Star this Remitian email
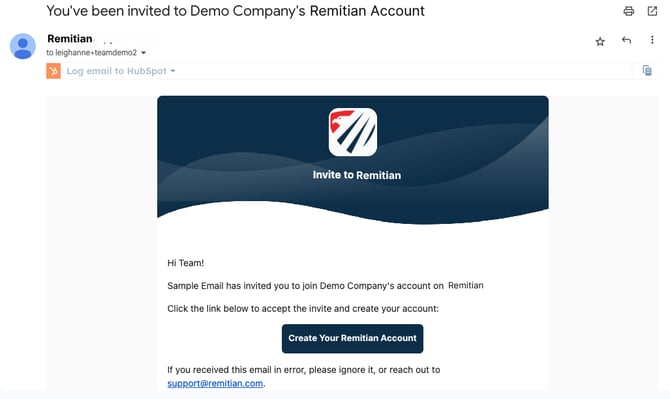The image size is (670, 399). point(600,41)
